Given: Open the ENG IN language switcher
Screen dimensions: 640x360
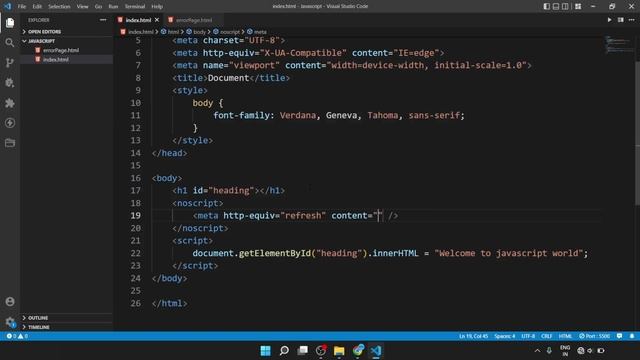Looking at the screenshot, I should [x=565, y=351].
